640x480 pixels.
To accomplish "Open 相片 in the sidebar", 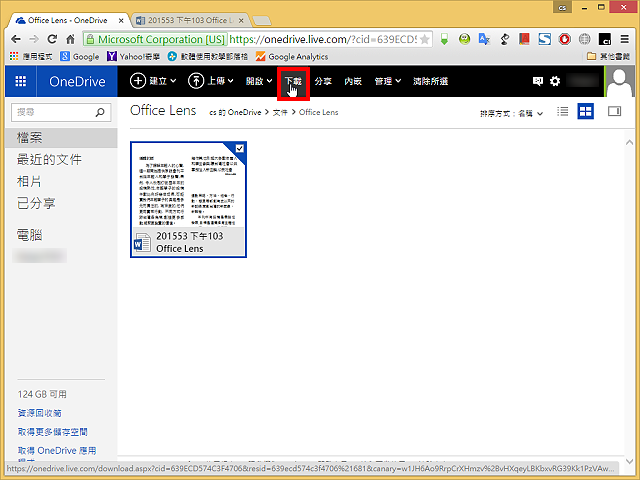I will tap(29, 181).
